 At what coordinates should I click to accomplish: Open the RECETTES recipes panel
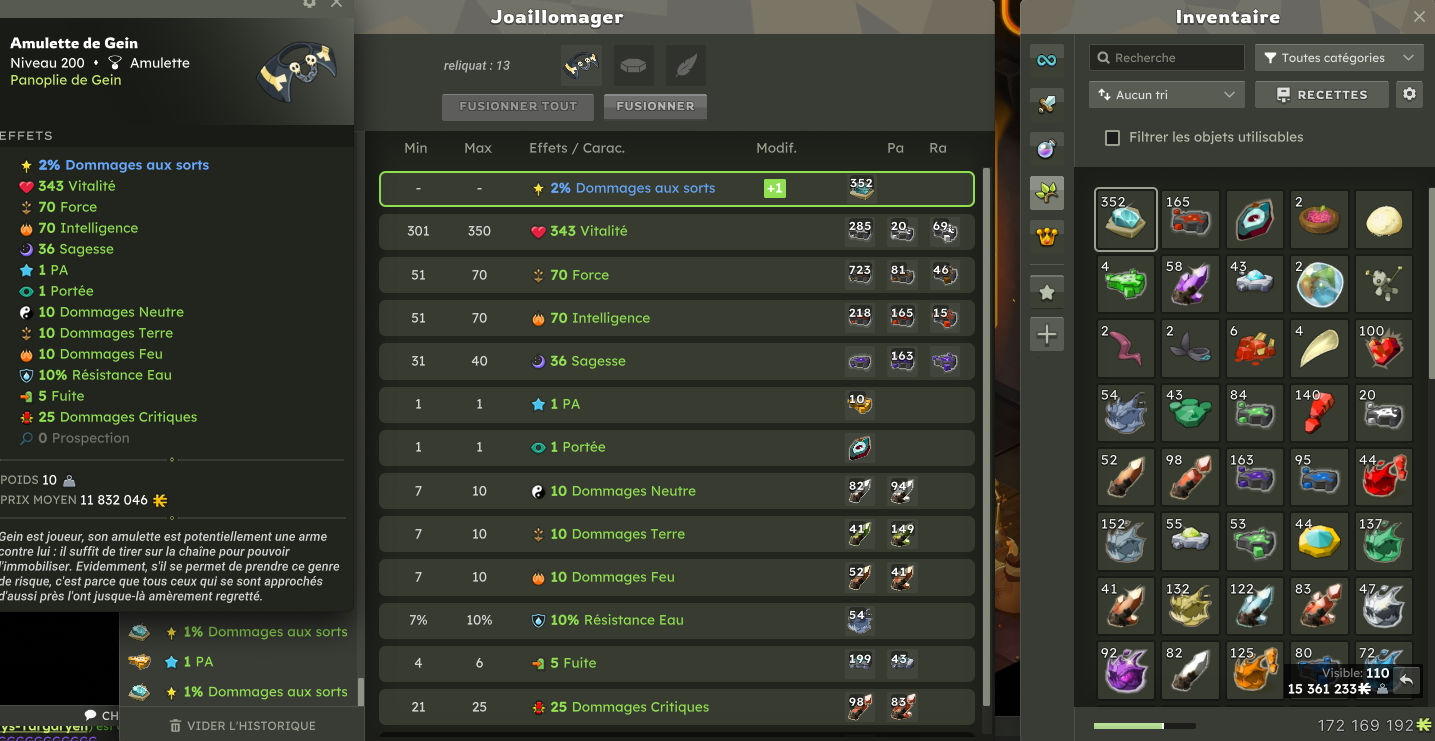[1322, 94]
